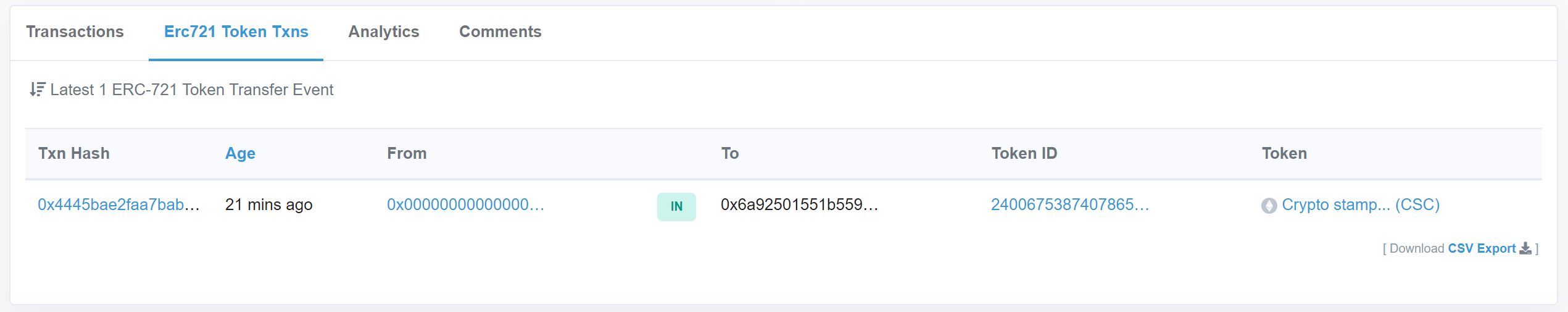Click the Crypto stamp token icon
Viewport: 1568px width, 312px height.
click(x=1269, y=206)
